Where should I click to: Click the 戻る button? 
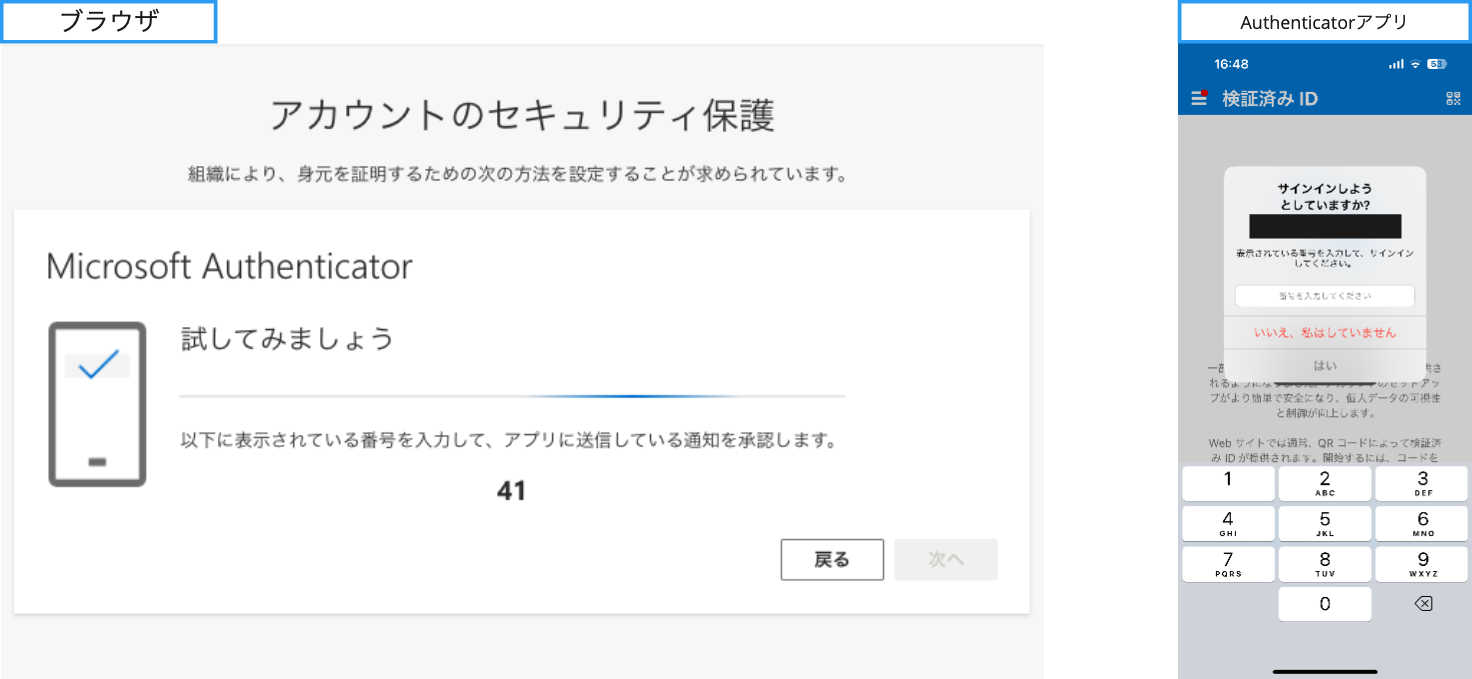click(832, 560)
